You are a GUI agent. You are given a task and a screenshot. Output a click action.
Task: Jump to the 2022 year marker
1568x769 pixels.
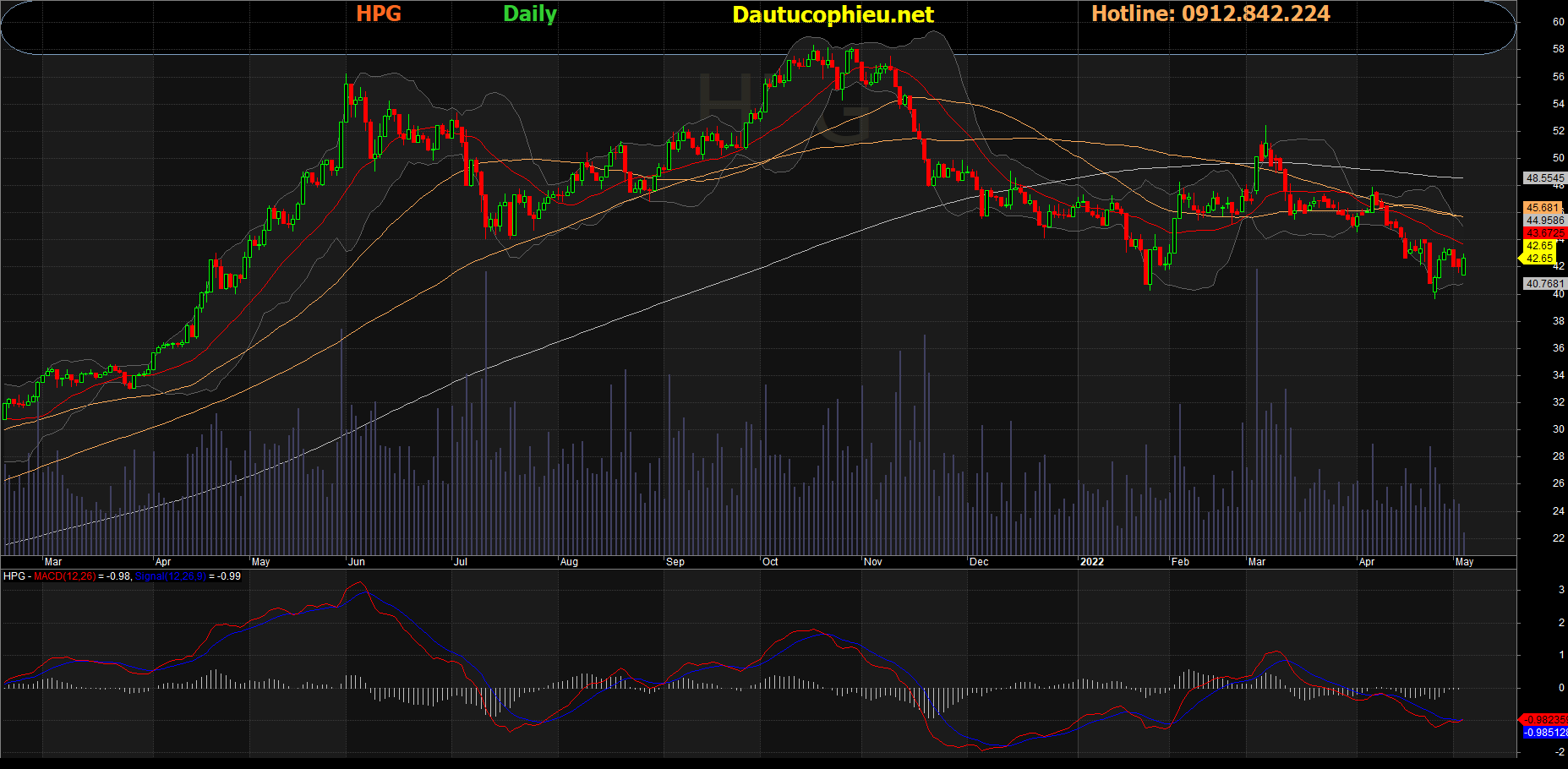(x=1091, y=562)
